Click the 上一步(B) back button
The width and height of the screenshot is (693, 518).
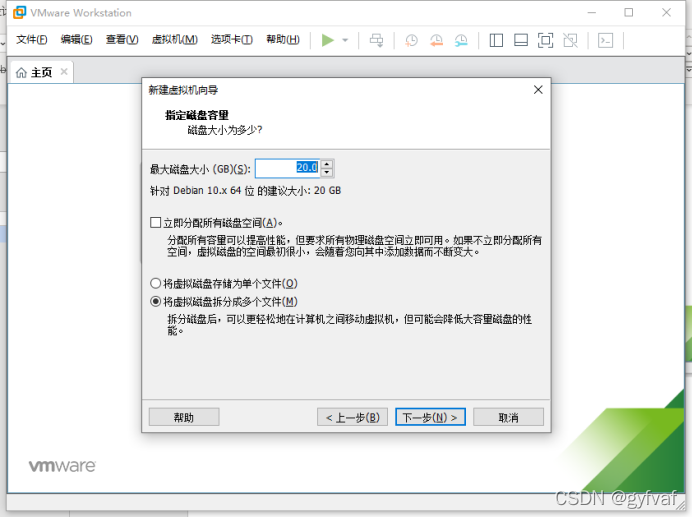pos(352,417)
